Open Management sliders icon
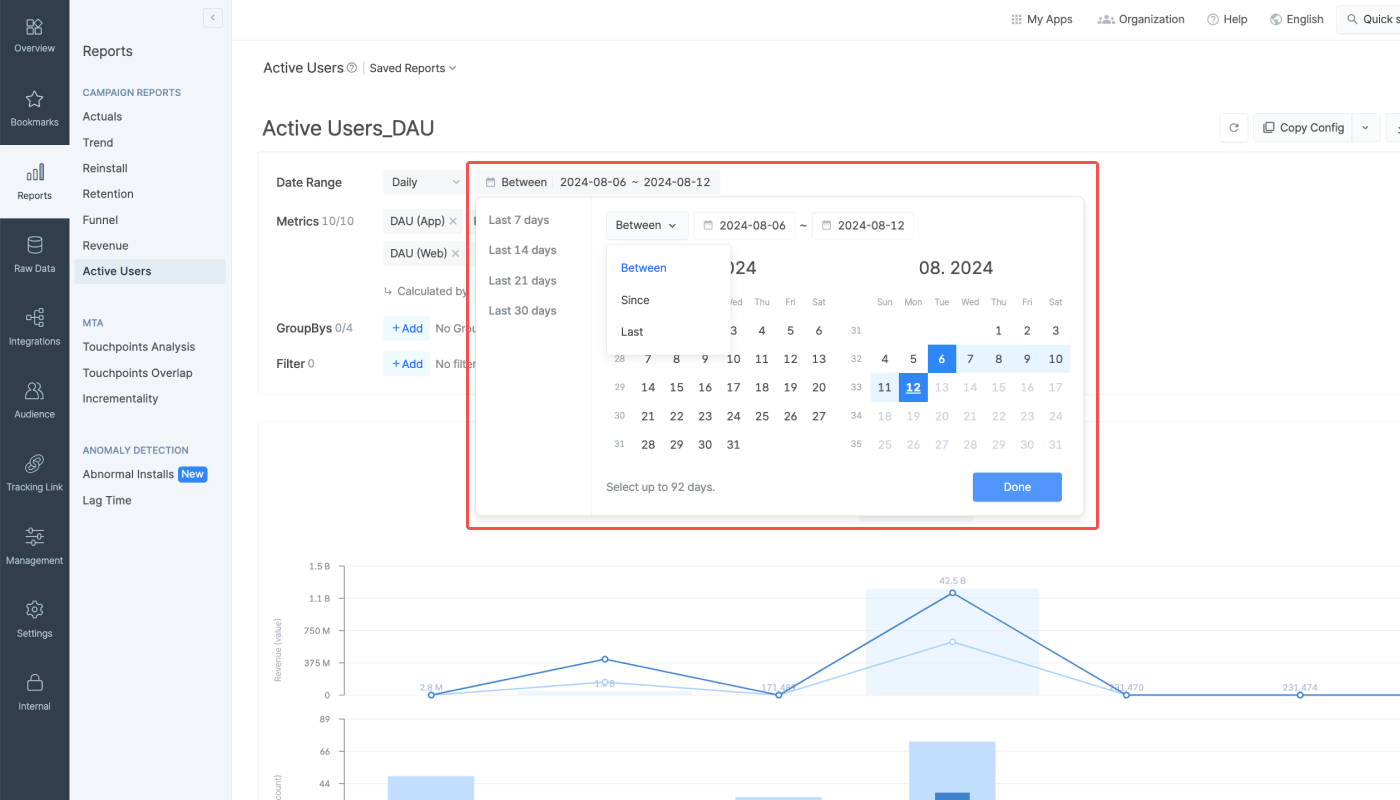 pyautogui.click(x=34, y=537)
